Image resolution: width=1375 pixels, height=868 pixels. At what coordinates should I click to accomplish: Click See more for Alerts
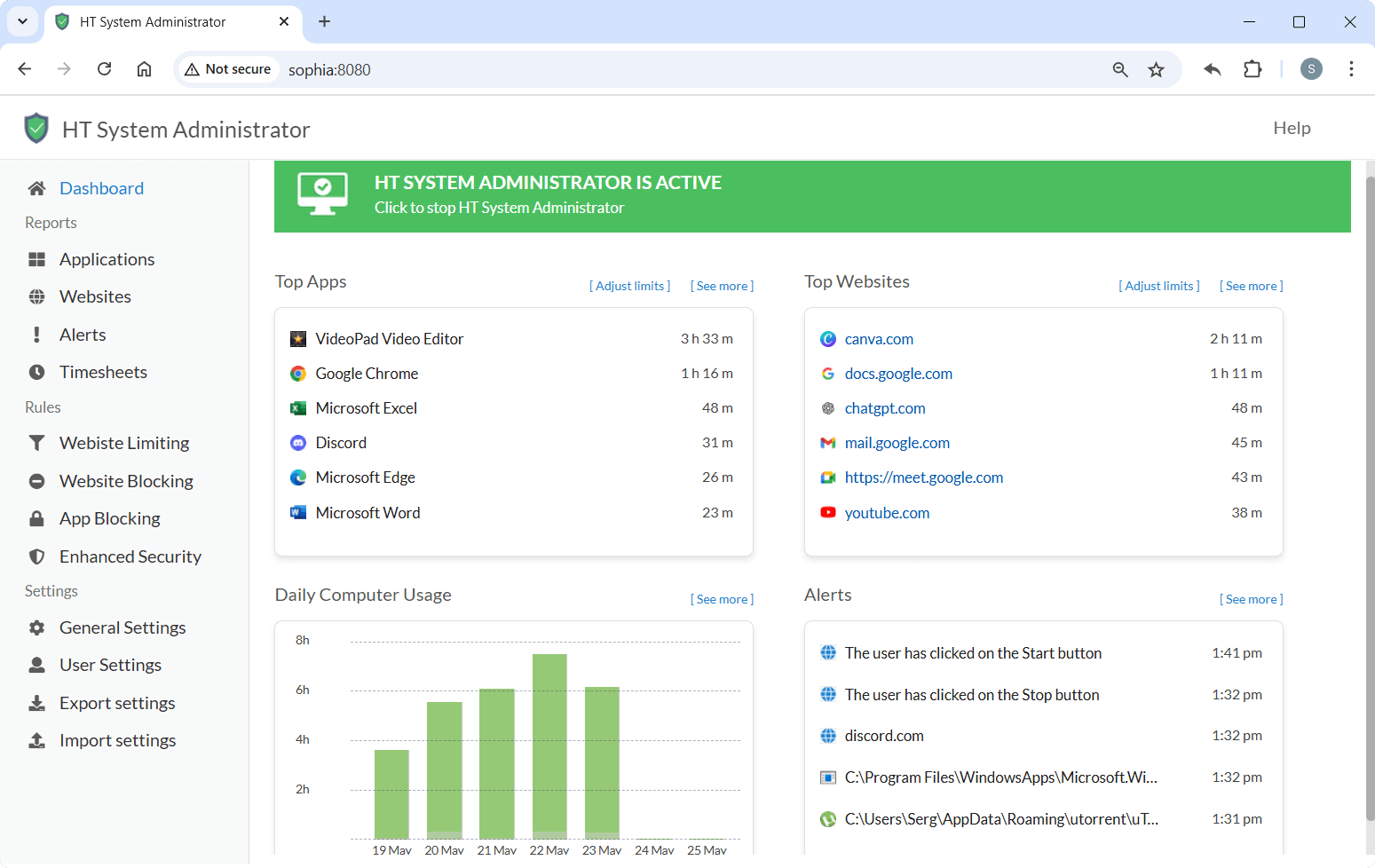click(x=1251, y=599)
